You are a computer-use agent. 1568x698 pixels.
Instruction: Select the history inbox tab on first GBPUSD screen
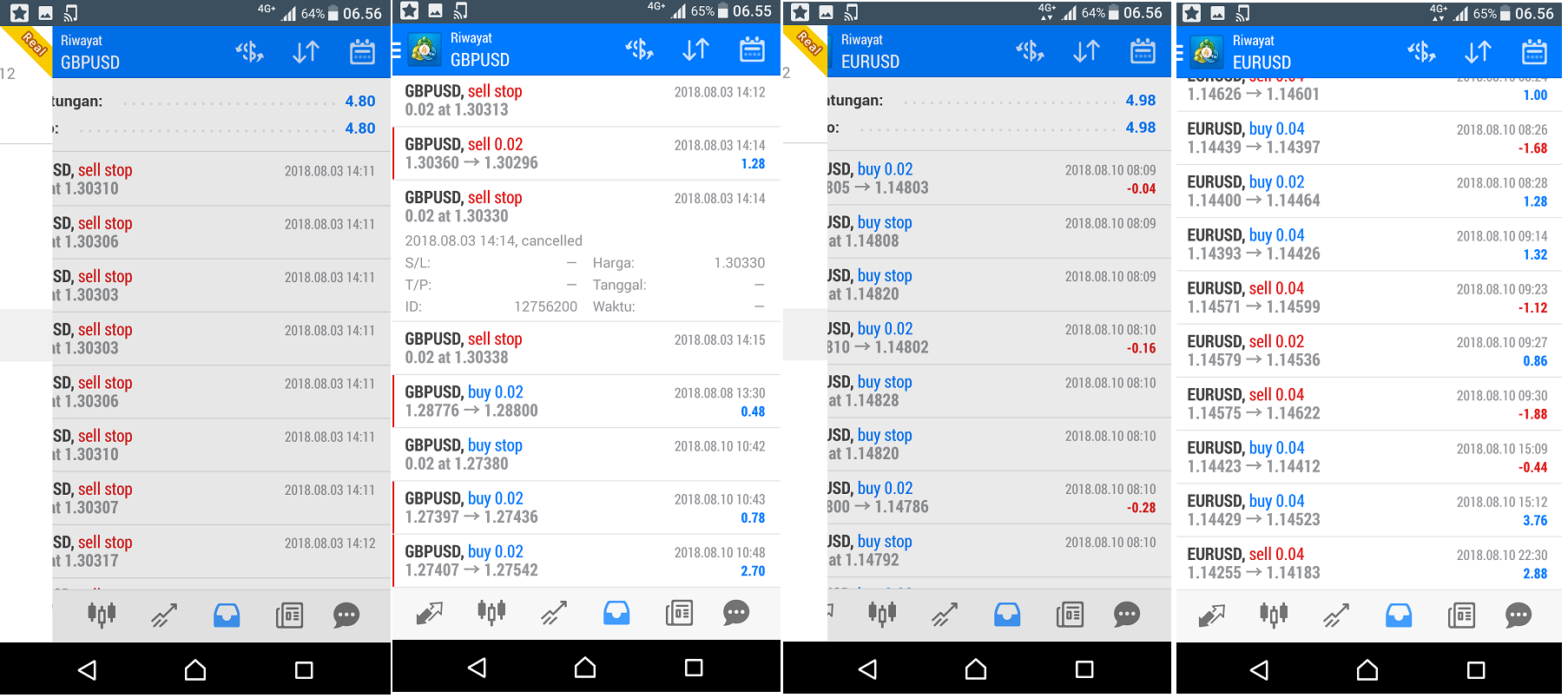(x=227, y=616)
